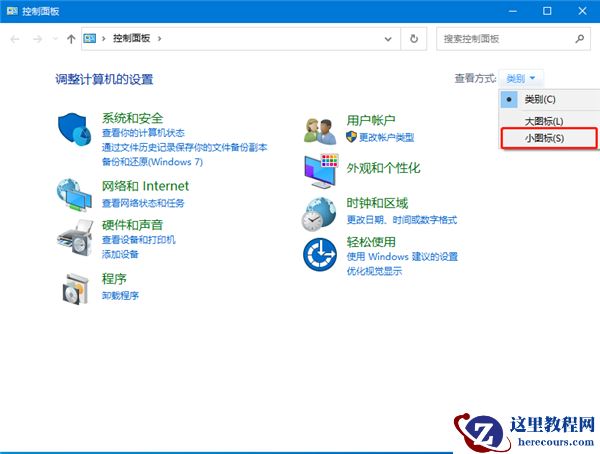The image size is (600, 454).
Task: Open 外观和个性化 category link
Action: point(383,168)
